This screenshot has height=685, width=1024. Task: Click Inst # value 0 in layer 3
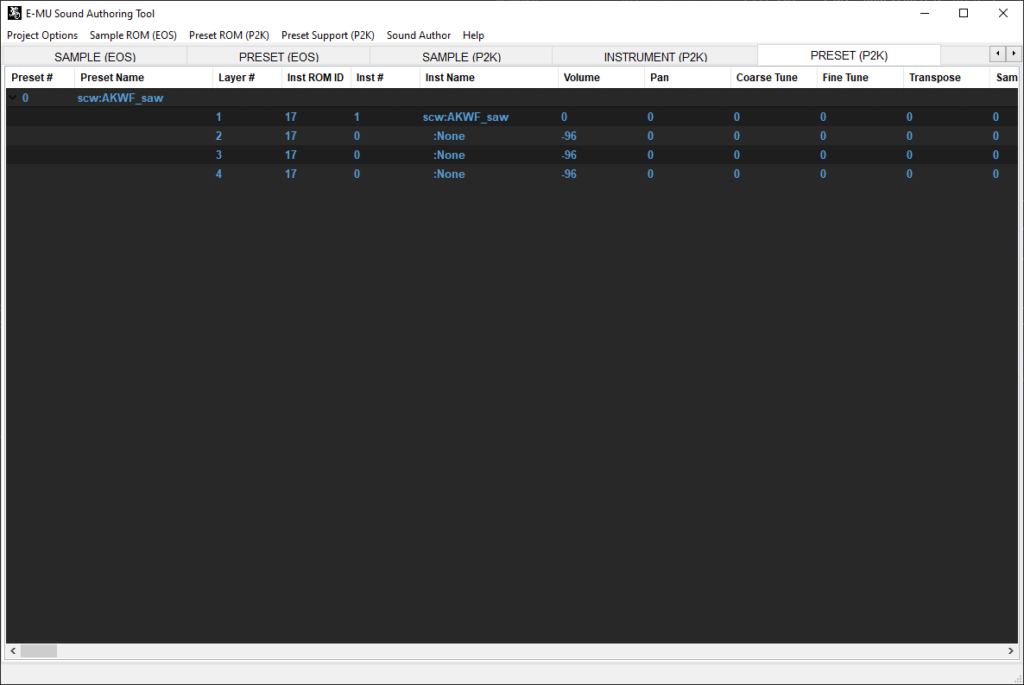(x=357, y=155)
